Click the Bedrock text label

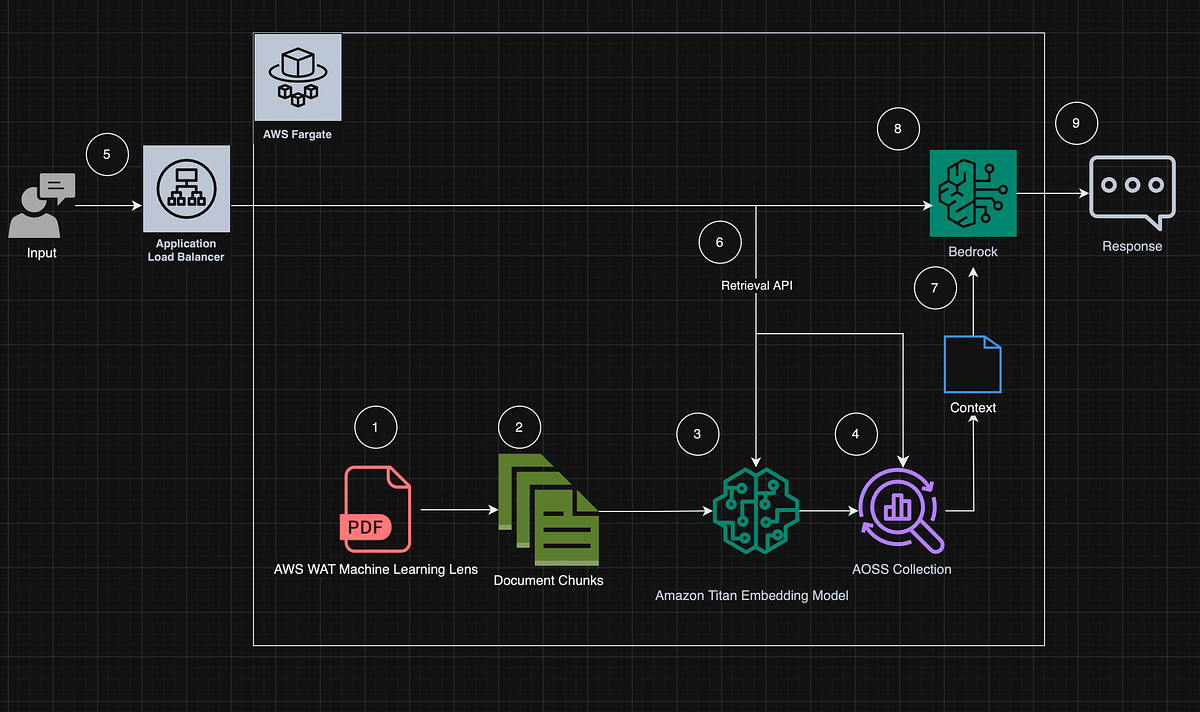972,251
